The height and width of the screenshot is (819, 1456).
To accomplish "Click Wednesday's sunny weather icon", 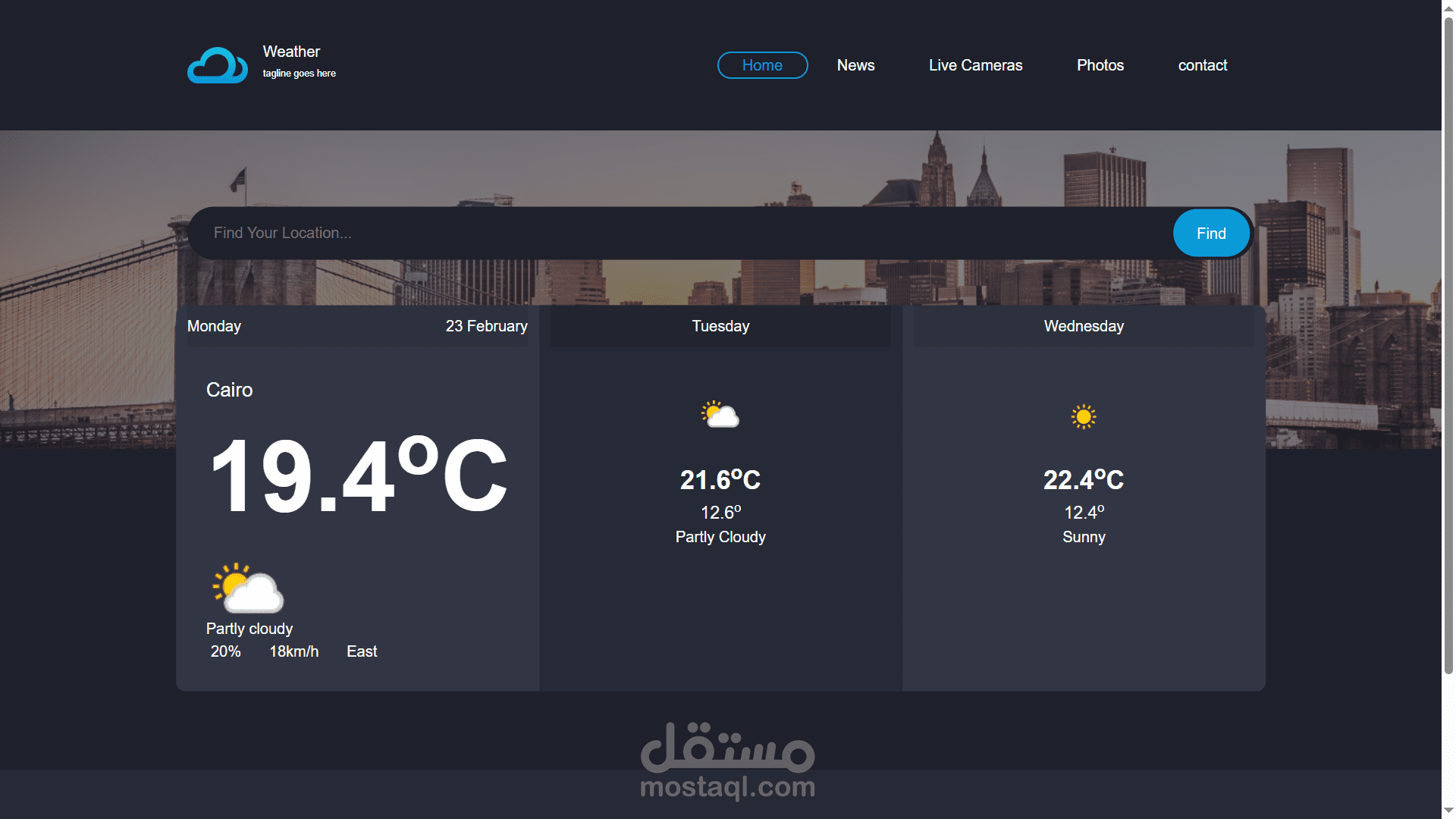I will (1084, 416).
